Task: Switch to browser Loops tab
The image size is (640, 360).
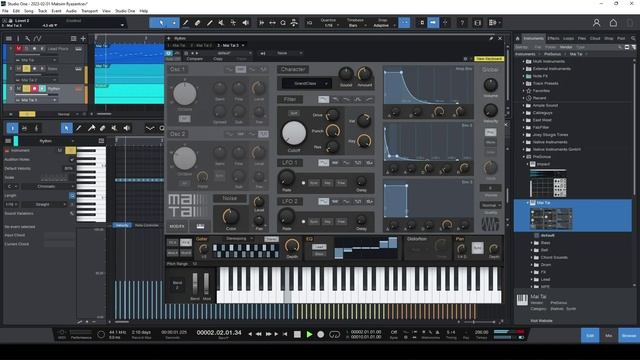Action: (x=569, y=38)
